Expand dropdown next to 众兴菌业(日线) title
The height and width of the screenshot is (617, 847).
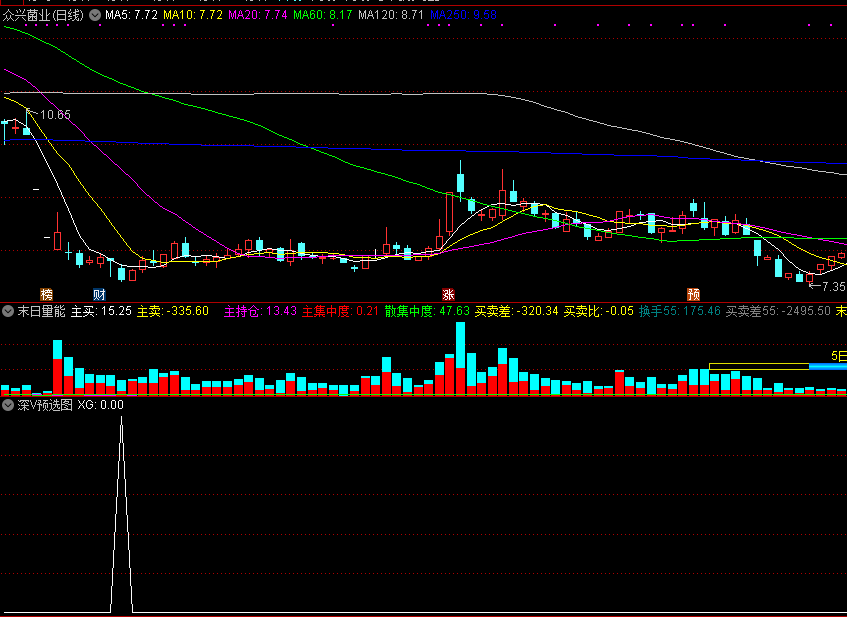coord(95,15)
